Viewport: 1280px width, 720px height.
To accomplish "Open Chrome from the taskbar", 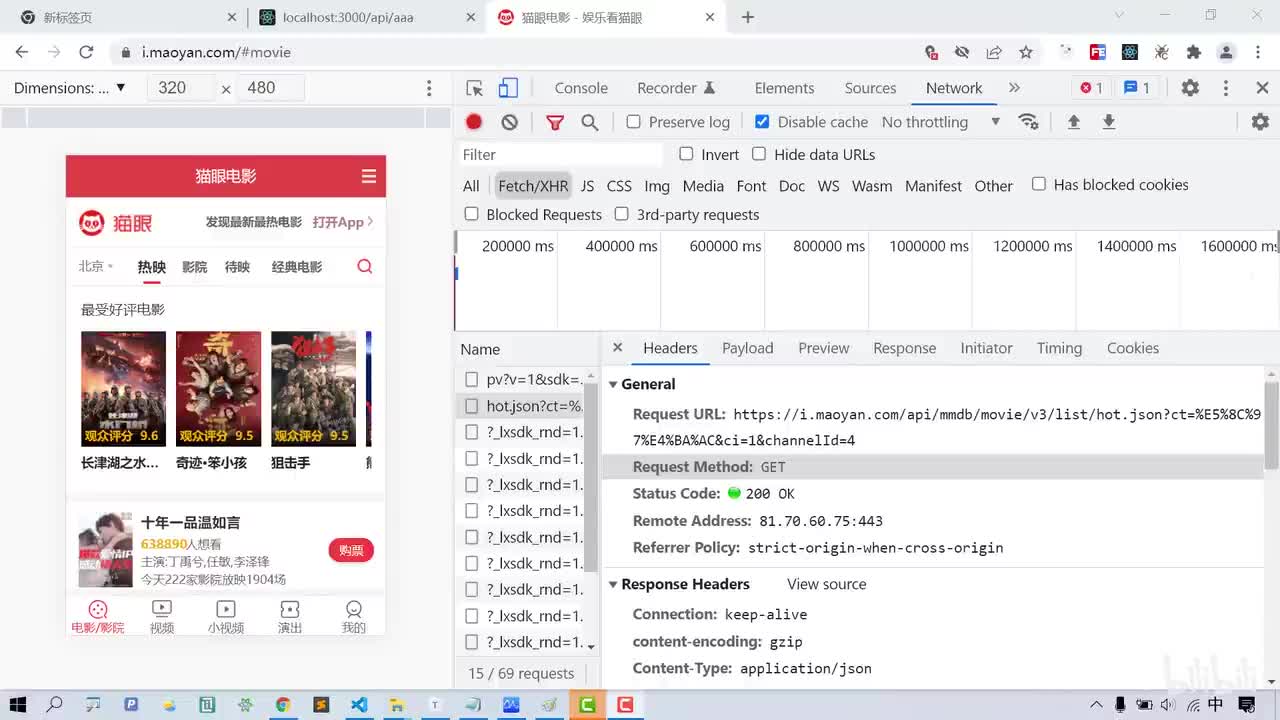I will [283, 705].
